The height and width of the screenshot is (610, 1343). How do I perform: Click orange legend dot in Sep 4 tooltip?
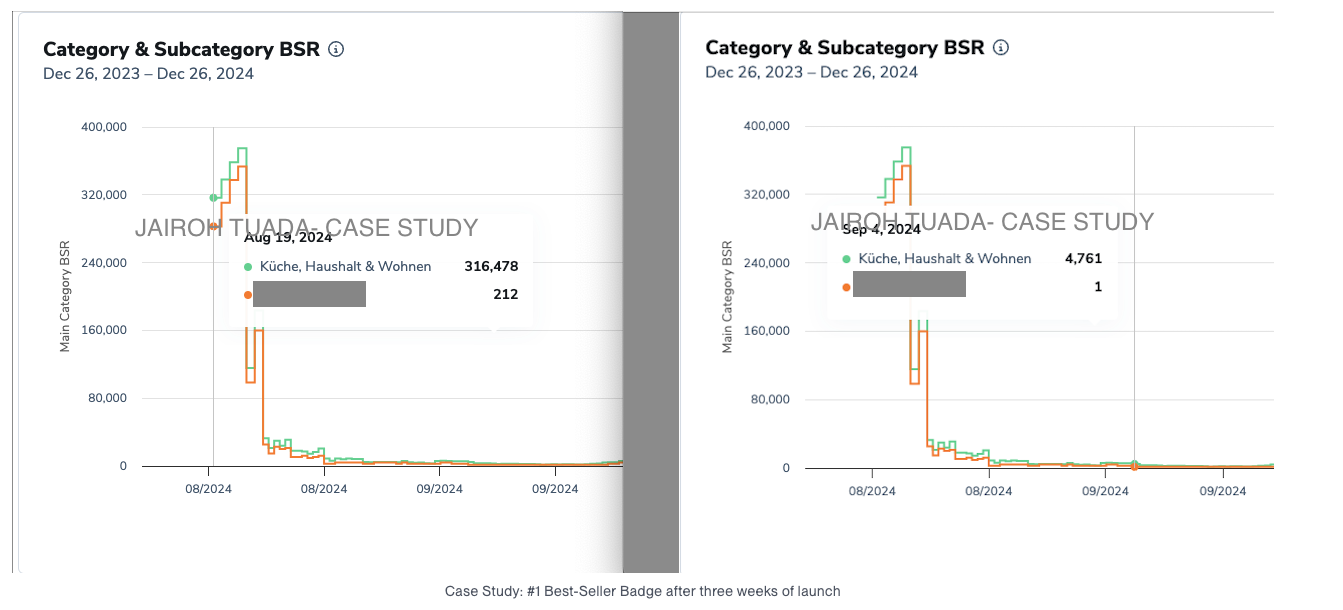click(x=847, y=287)
